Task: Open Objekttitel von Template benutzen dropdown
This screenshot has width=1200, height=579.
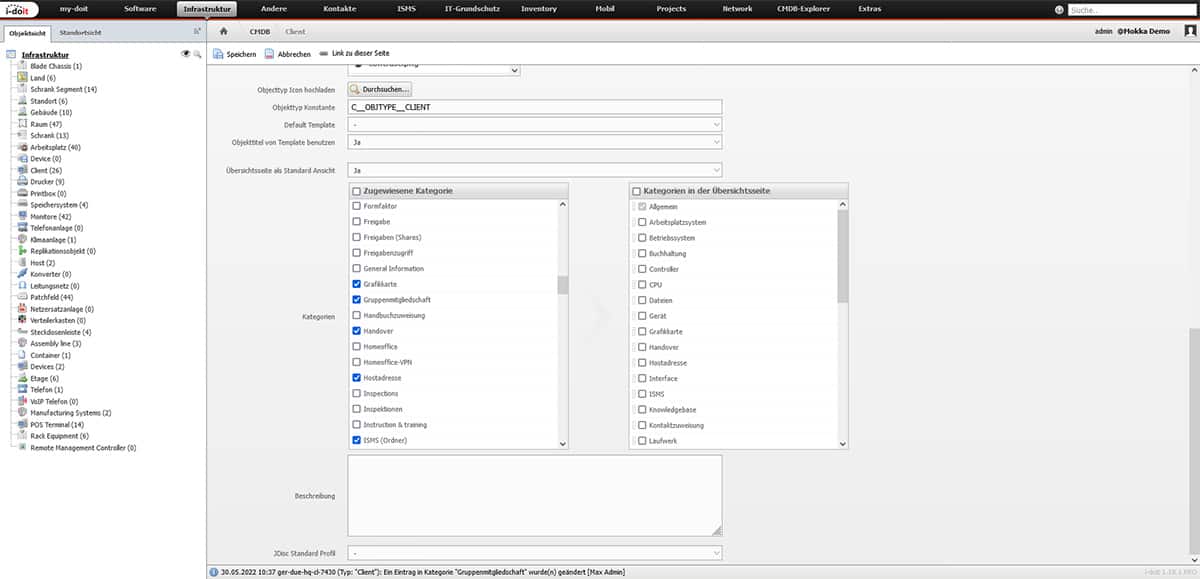Action: pos(535,143)
